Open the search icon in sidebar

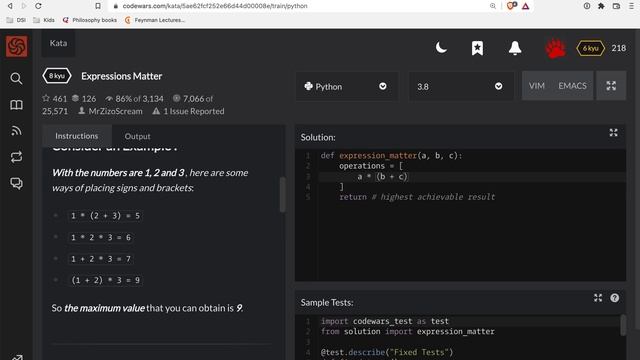click(16, 78)
